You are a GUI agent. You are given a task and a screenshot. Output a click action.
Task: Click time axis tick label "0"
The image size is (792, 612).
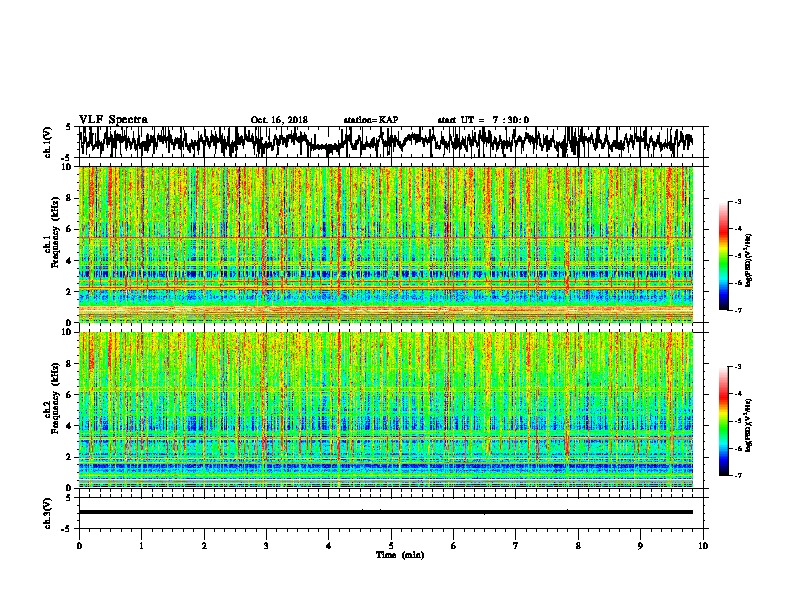(79, 546)
